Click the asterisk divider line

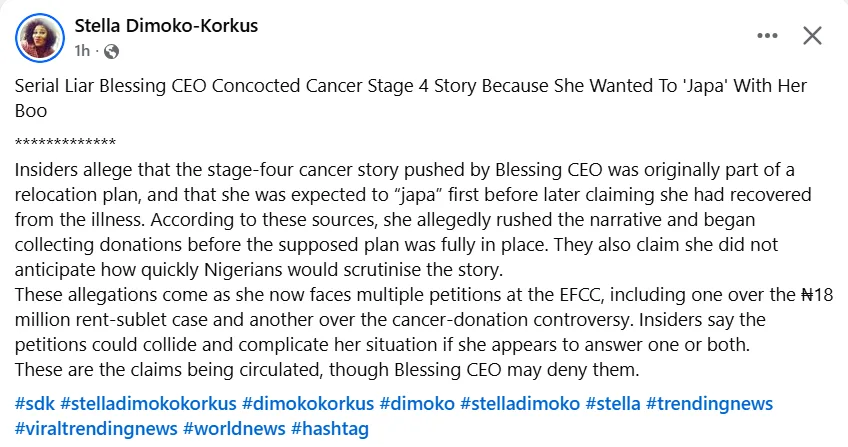click(66, 142)
